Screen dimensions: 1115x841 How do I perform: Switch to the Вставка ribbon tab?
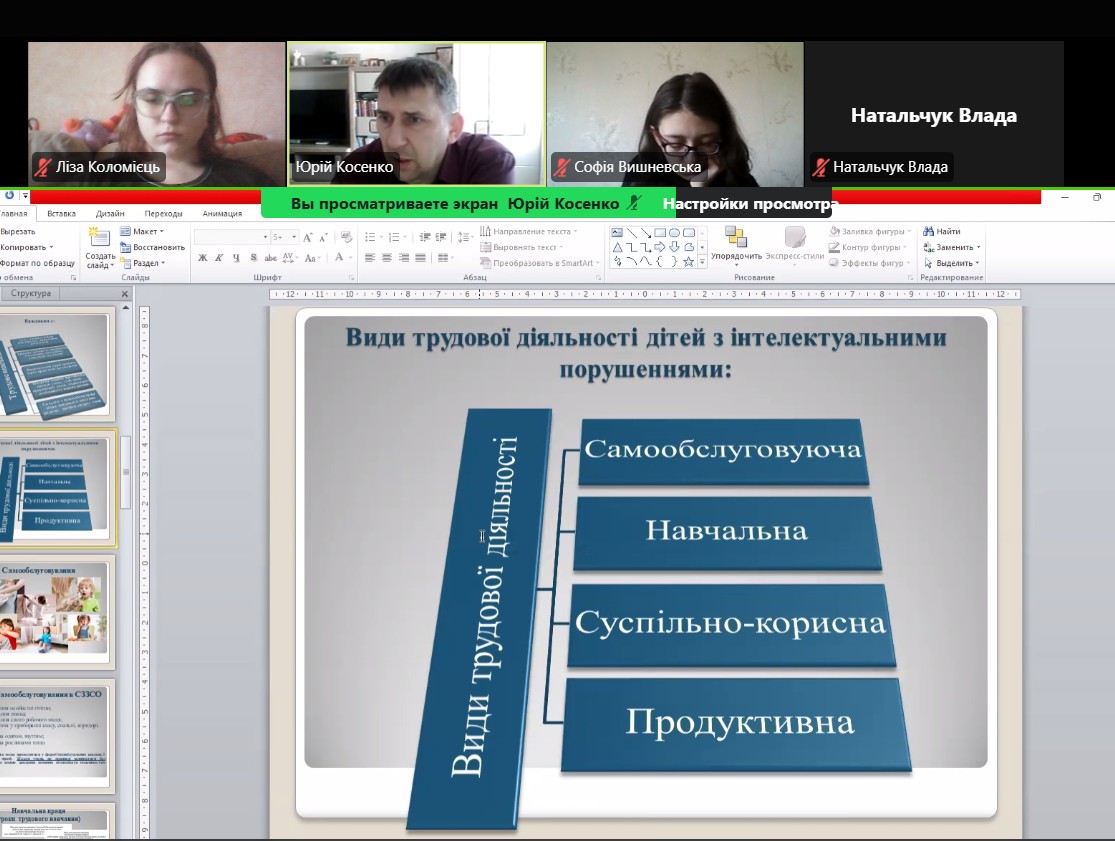coord(61,213)
